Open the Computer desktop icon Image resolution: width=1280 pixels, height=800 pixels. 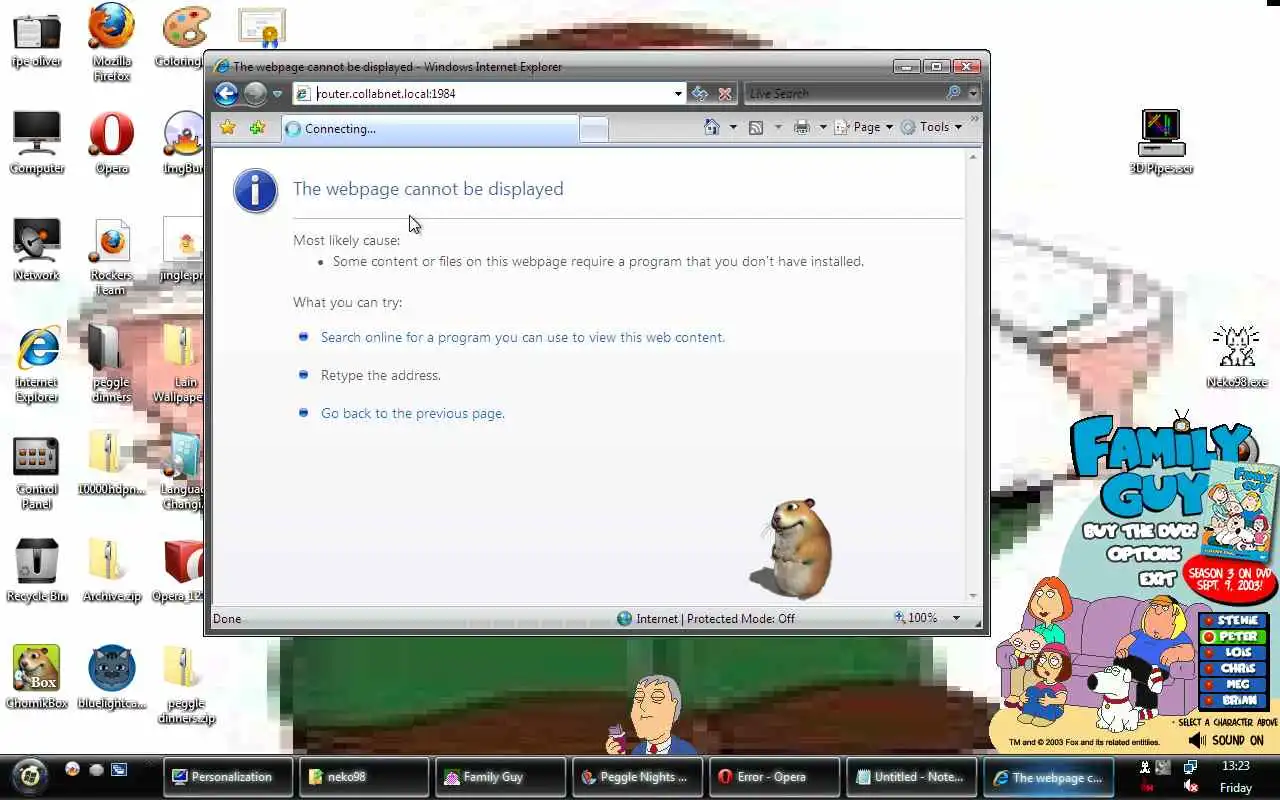point(37,142)
